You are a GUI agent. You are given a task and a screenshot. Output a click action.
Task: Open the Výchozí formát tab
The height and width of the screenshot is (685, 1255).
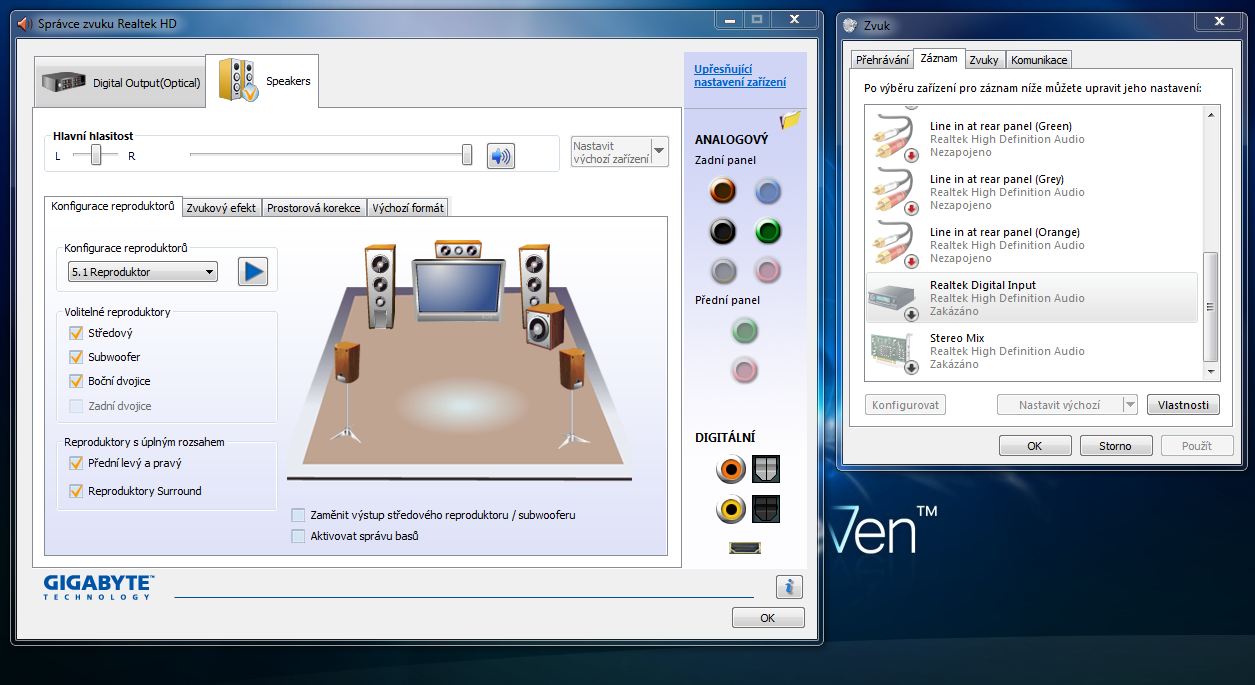(x=408, y=208)
